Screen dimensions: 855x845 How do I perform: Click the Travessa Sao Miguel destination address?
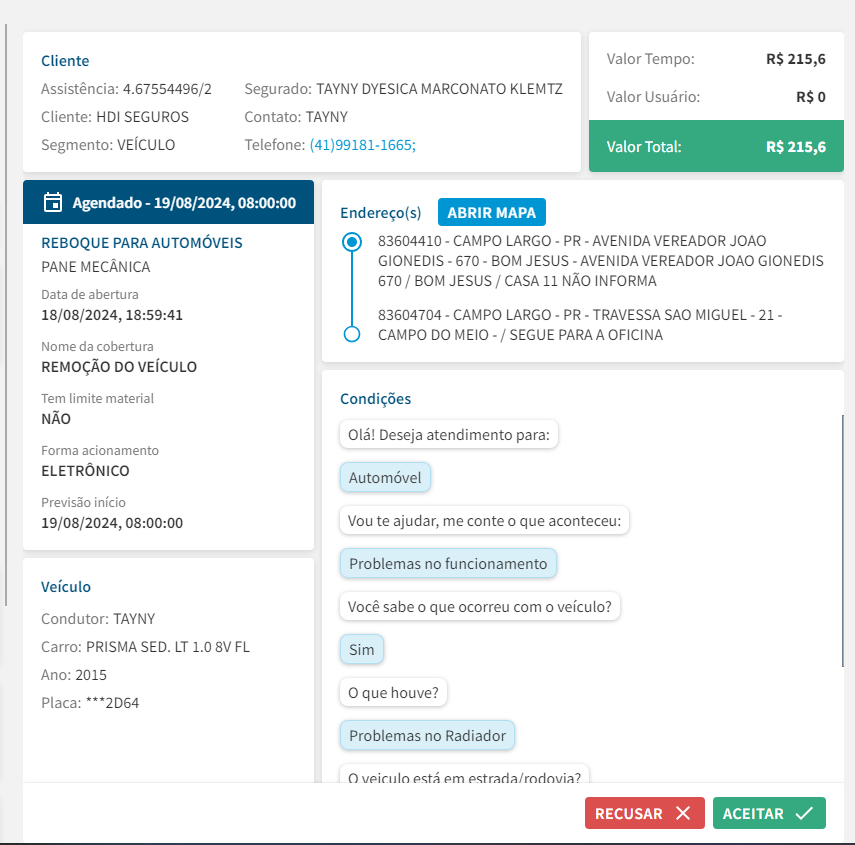[580, 325]
